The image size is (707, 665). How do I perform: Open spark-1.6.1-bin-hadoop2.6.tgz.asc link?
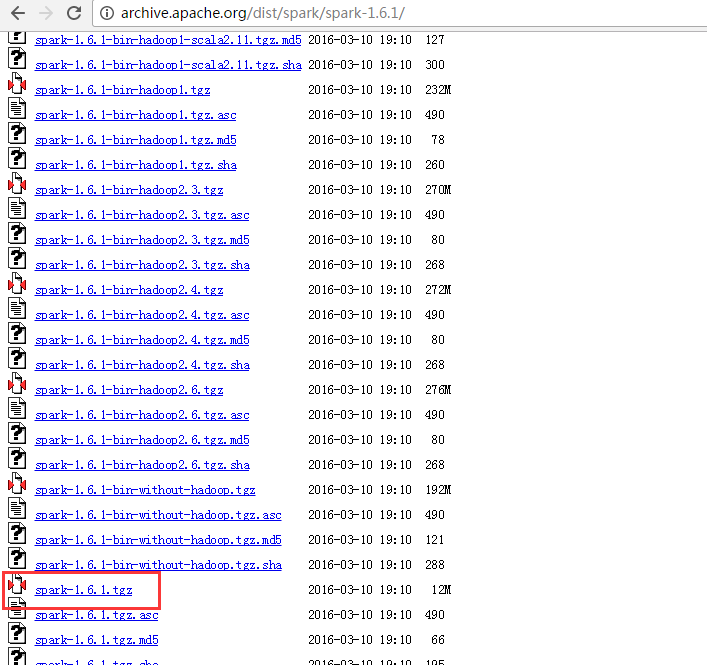point(142,416)
